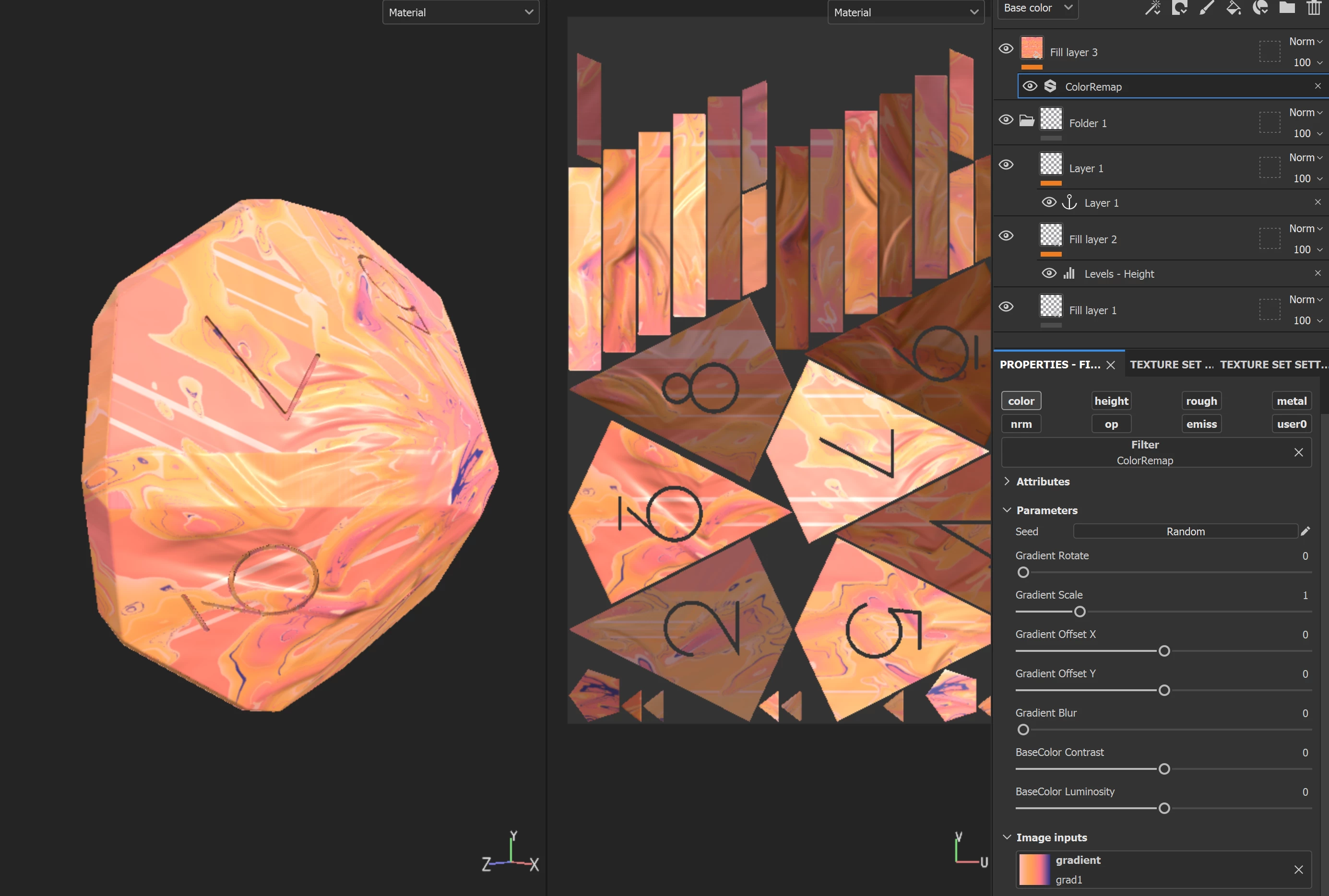This screenshot has height=896, width=1329.
Task: Create a new folder in layer stack
Action: click(x=1287, y=8)
